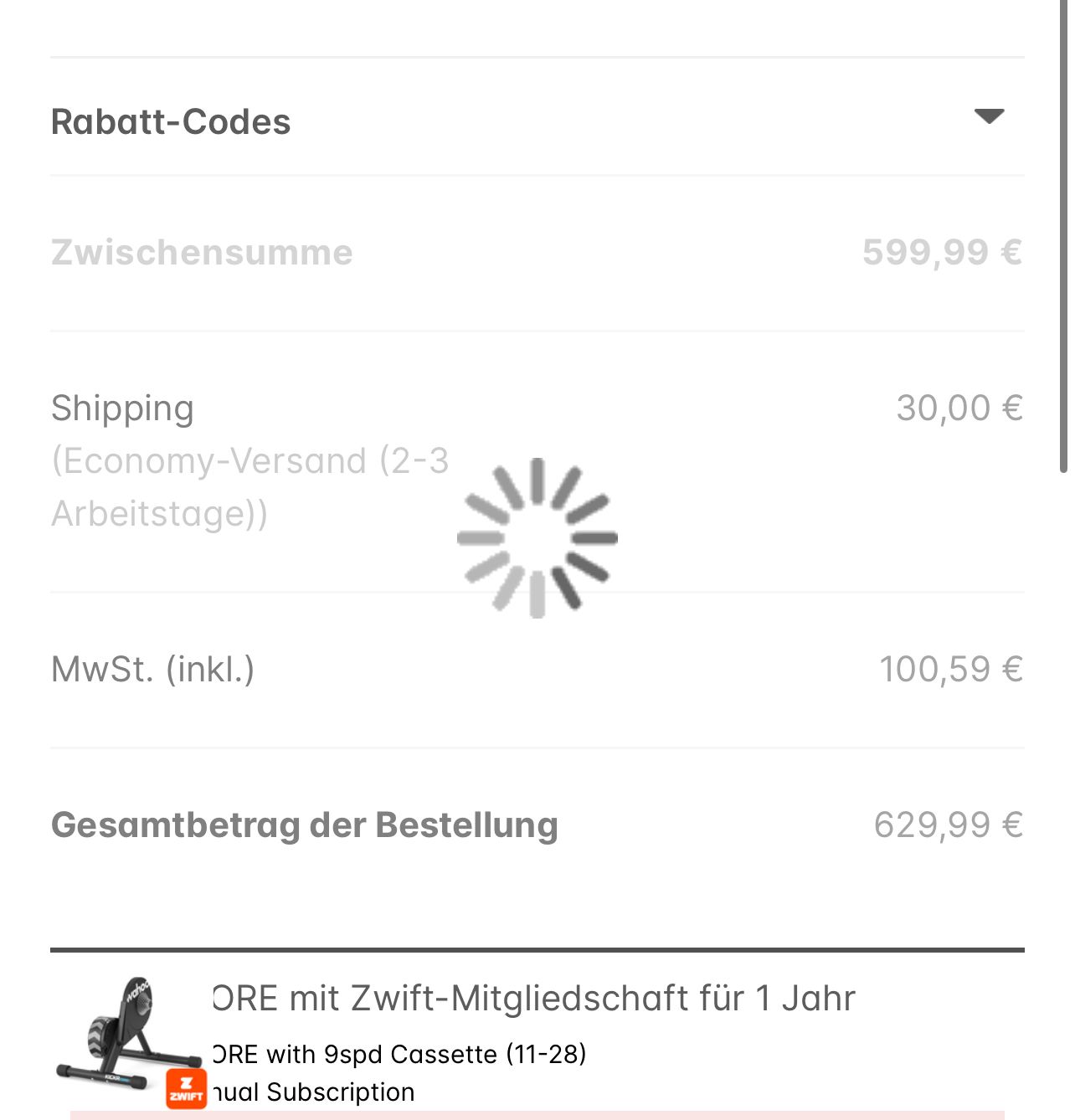Click the MwSt. (inkl.) label
Image resolution: width=1075 pixels, height=1120 pixels.
click(x=153, y=670)
